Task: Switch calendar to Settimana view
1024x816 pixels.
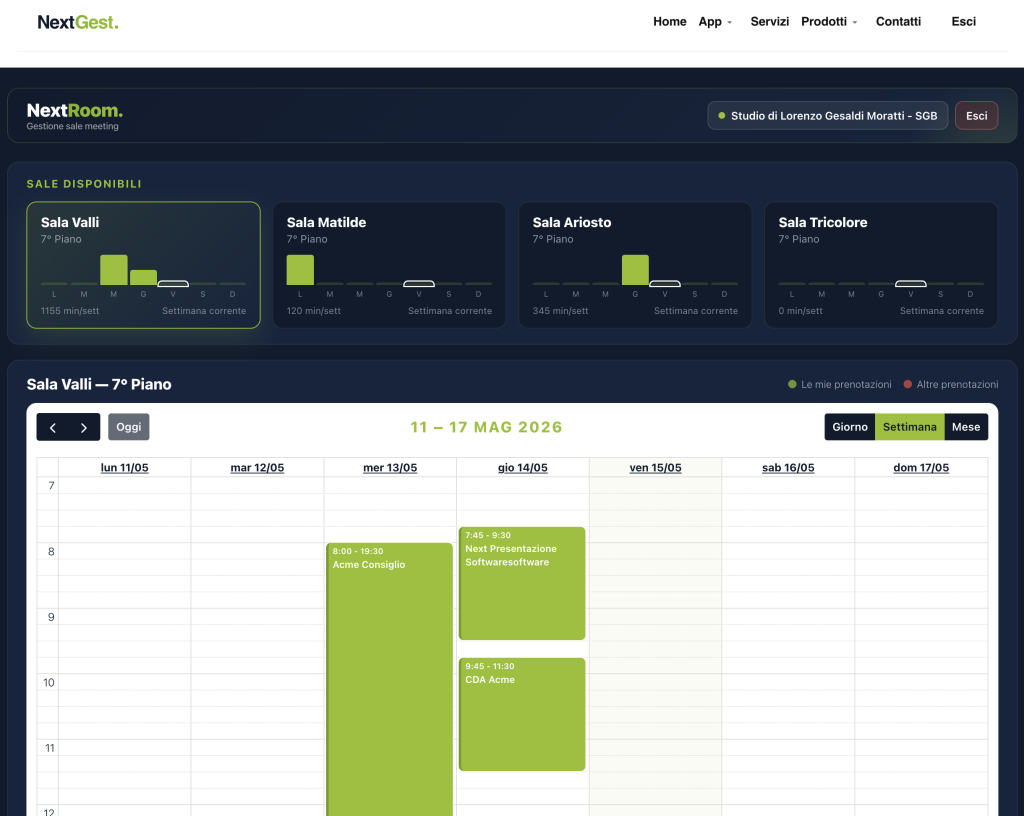Action: [909, 427]
